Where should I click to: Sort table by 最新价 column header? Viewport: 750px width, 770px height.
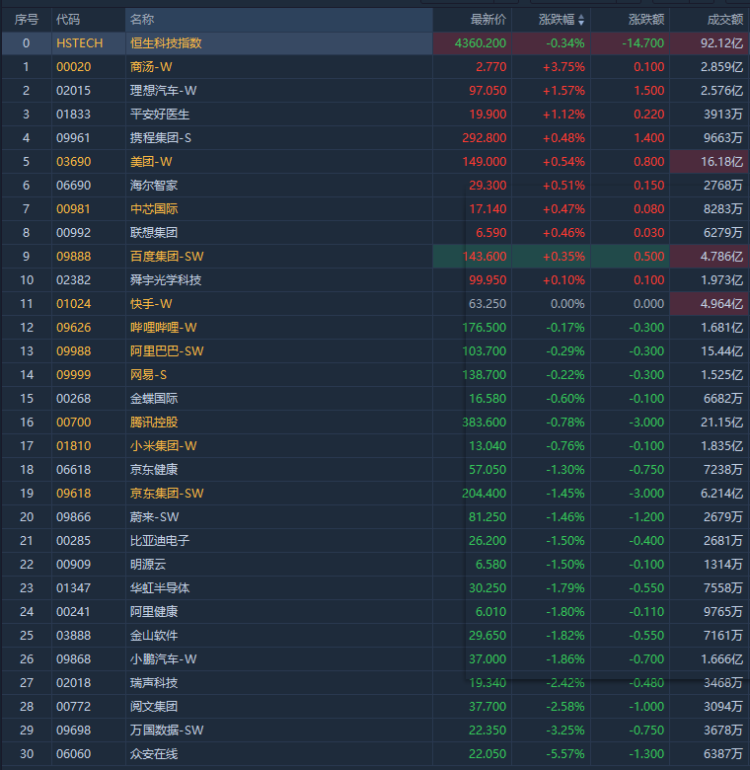click(x=488, y=20)
